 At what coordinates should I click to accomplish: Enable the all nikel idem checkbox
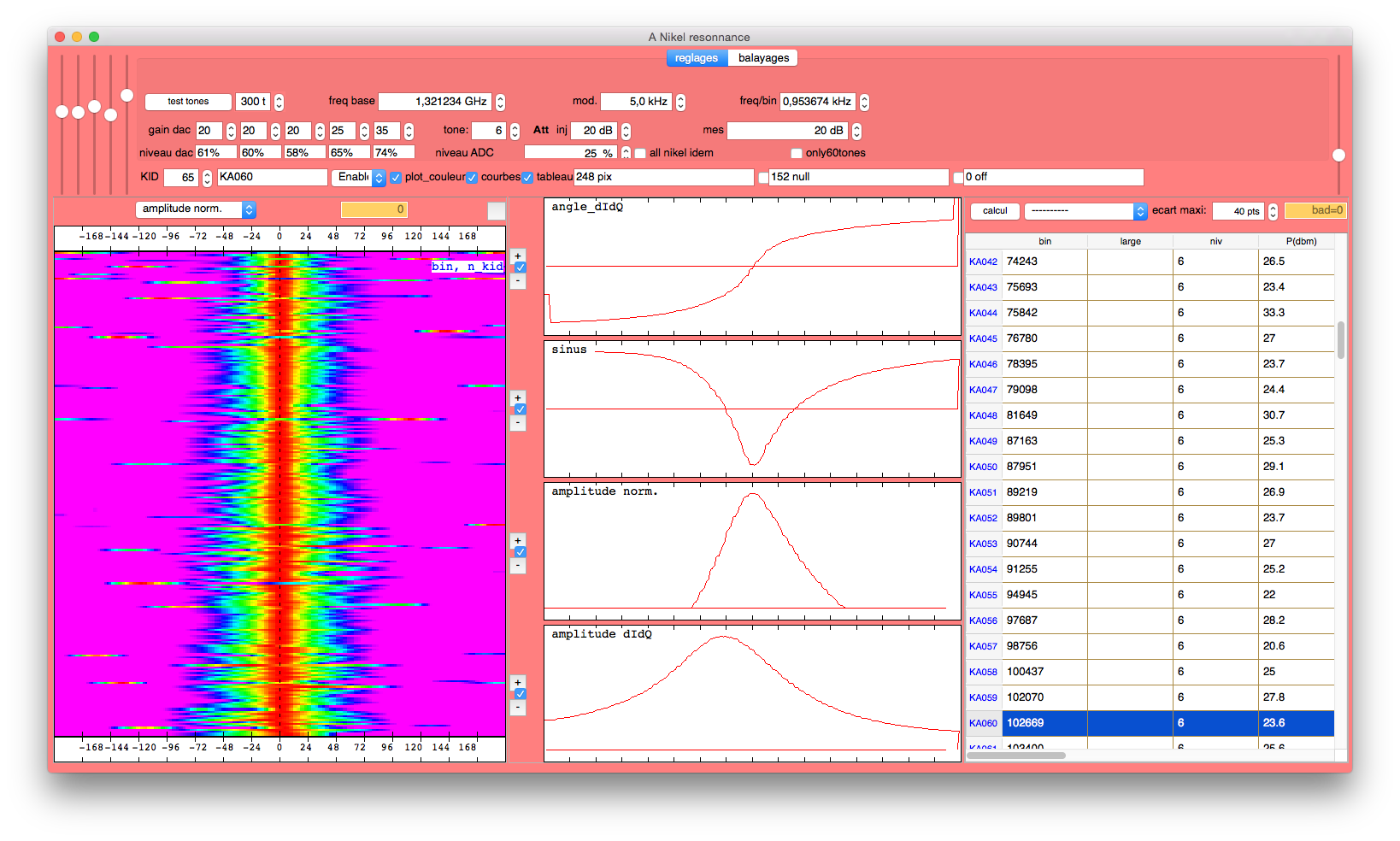pyautogui.click(x=640, y=154)
